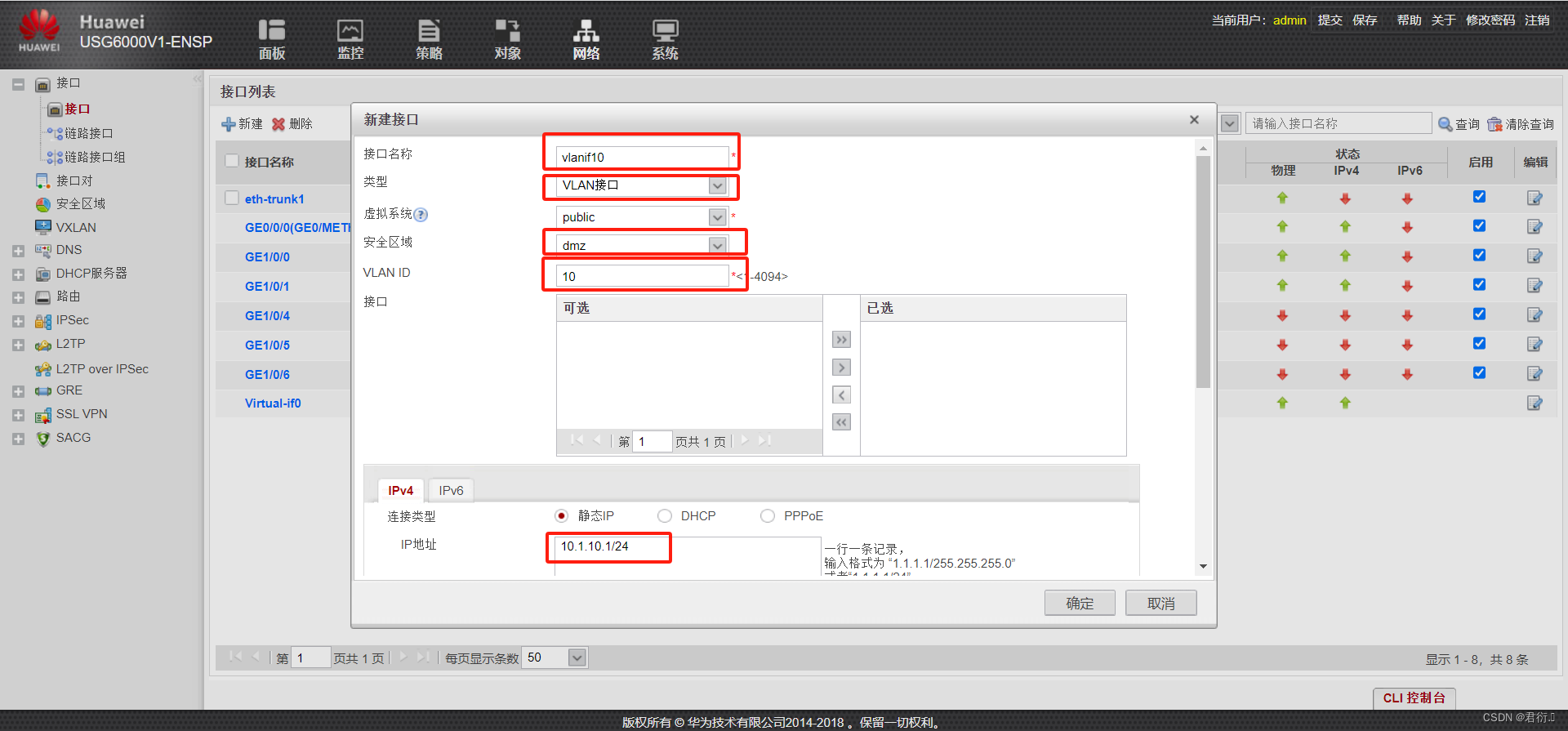Click the 接口名称 vlanif10 field
The image size is (1568, 731).
point(642,157)
